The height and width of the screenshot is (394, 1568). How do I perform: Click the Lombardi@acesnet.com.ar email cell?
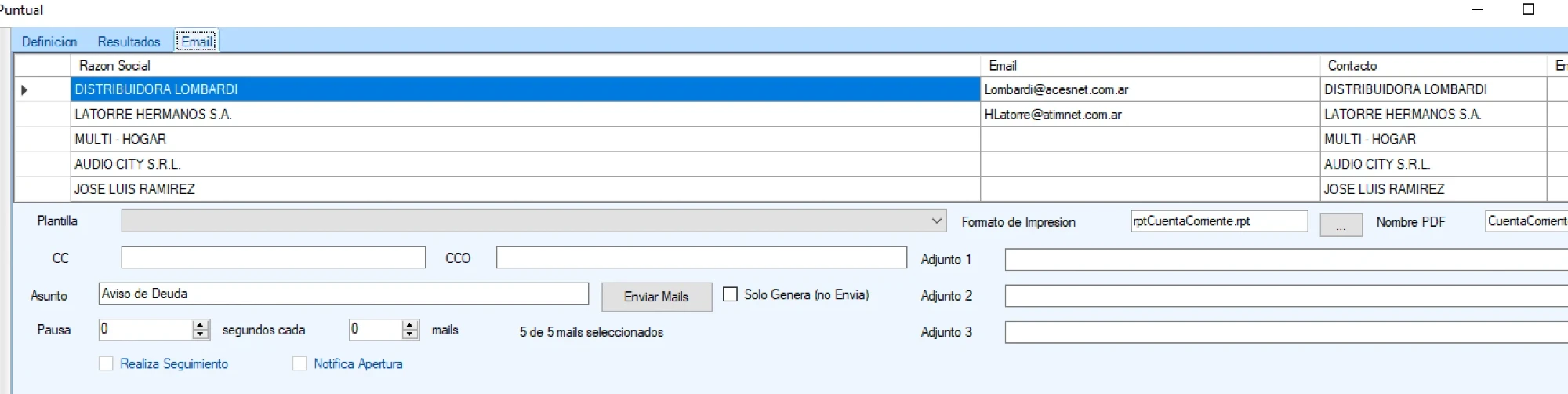point(1150,89)
